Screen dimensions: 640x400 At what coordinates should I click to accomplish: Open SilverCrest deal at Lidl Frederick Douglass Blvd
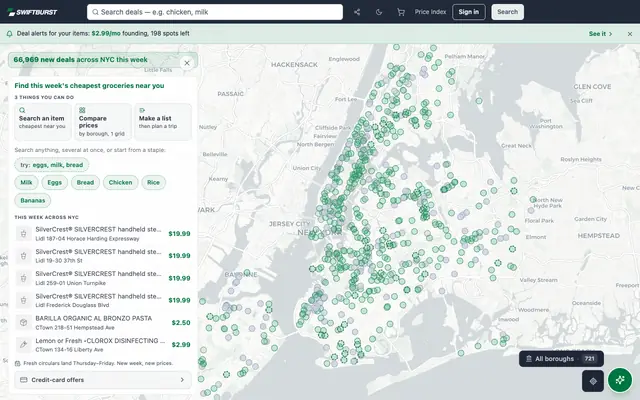[x=103, y=300]
